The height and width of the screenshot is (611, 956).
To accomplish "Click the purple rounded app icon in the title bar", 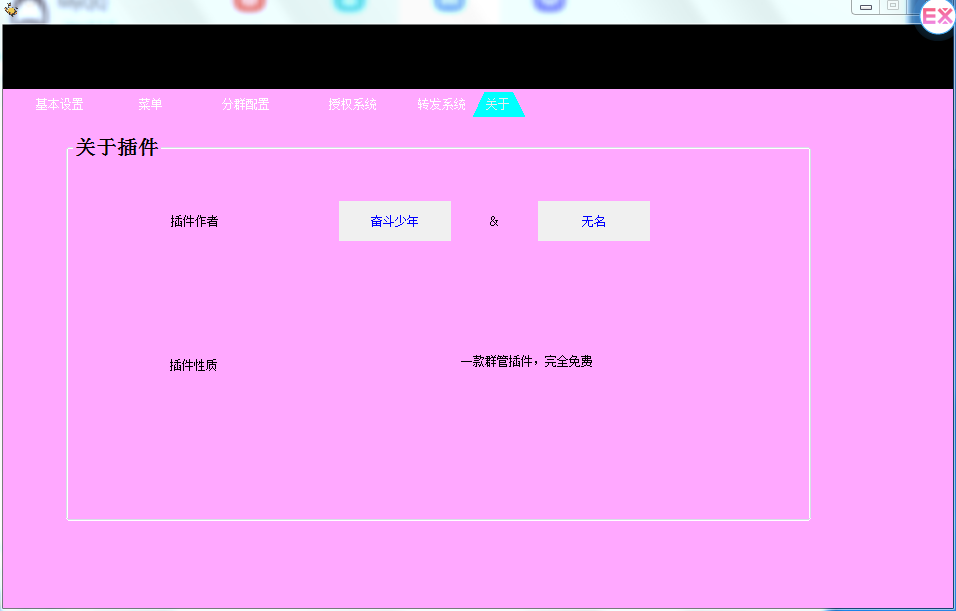I will (x=549, y=4).
